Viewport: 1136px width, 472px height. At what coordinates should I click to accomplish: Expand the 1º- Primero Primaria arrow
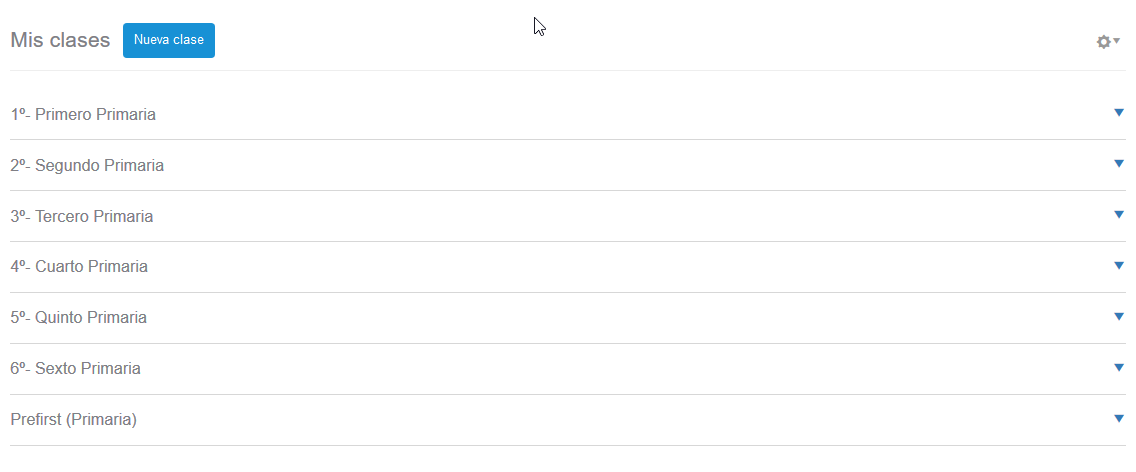tap(1119, 113)
